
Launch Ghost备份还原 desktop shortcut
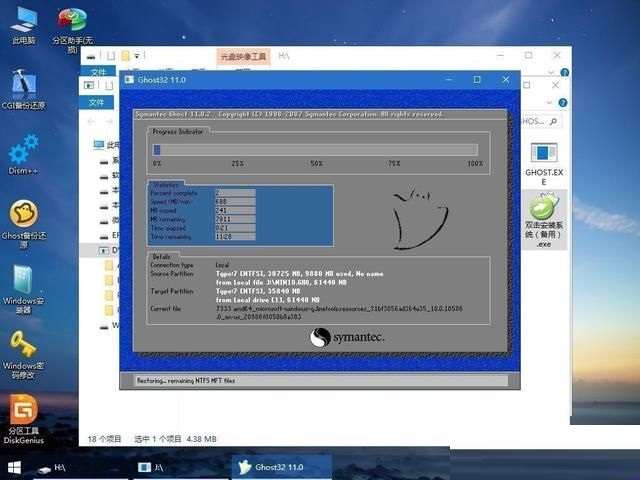[24, 224]
